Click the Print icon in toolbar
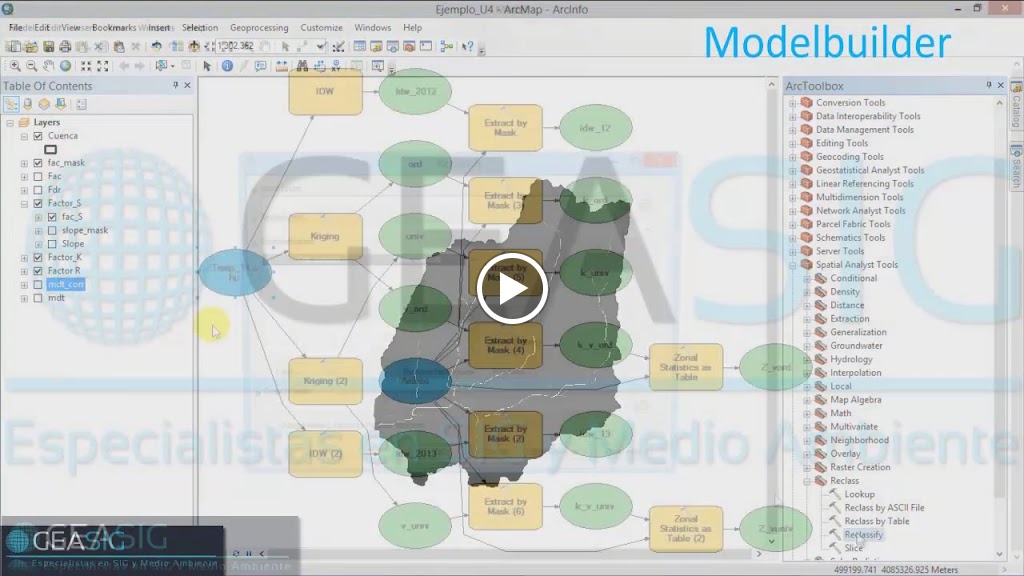Image resolution: width=1024 pixels, height=576 pixels. pos(65,46)
